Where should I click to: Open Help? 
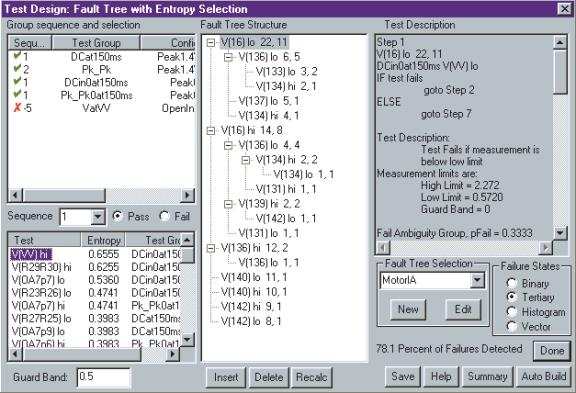point(441,376)
